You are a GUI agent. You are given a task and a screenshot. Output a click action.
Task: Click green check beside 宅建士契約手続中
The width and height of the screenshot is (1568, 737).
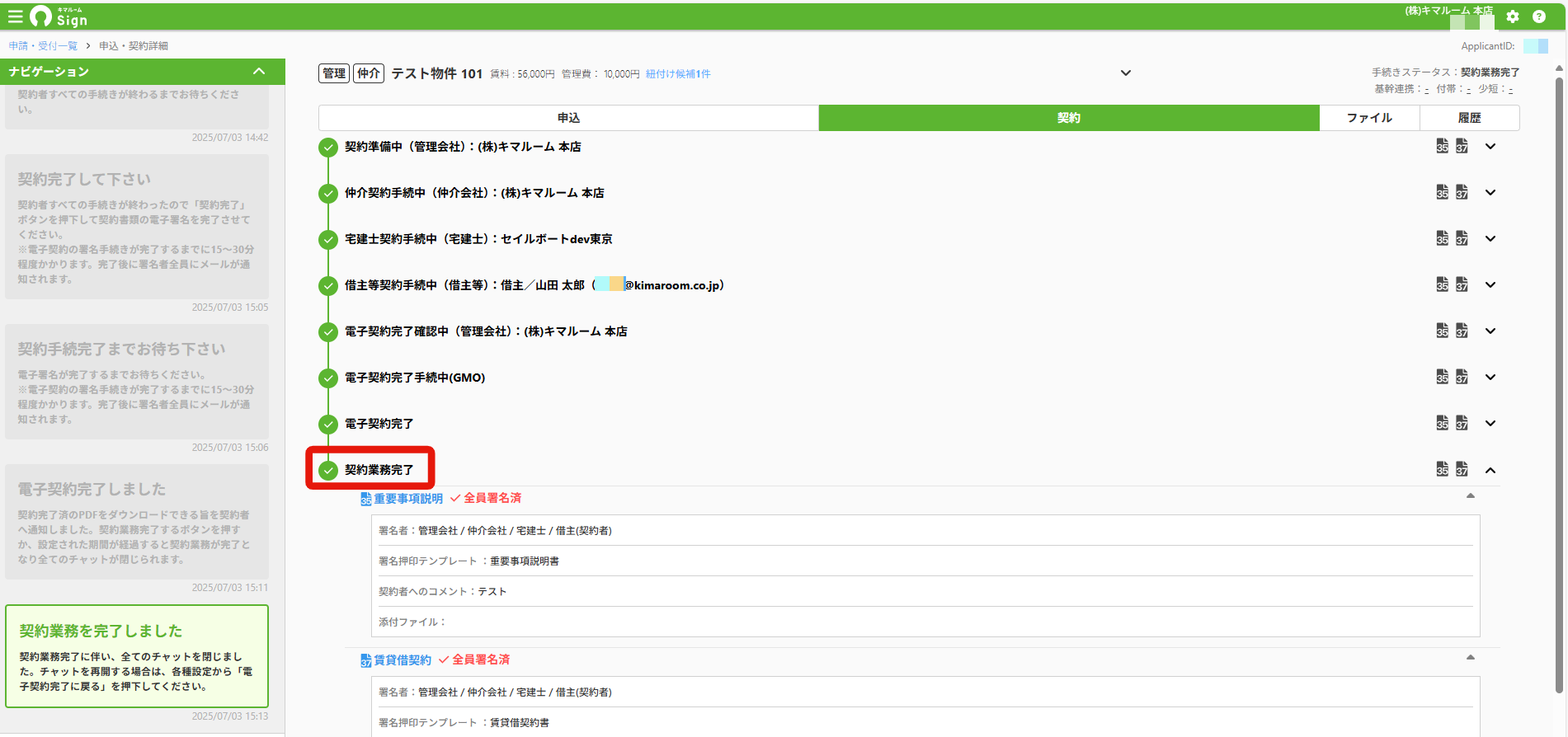328,239
